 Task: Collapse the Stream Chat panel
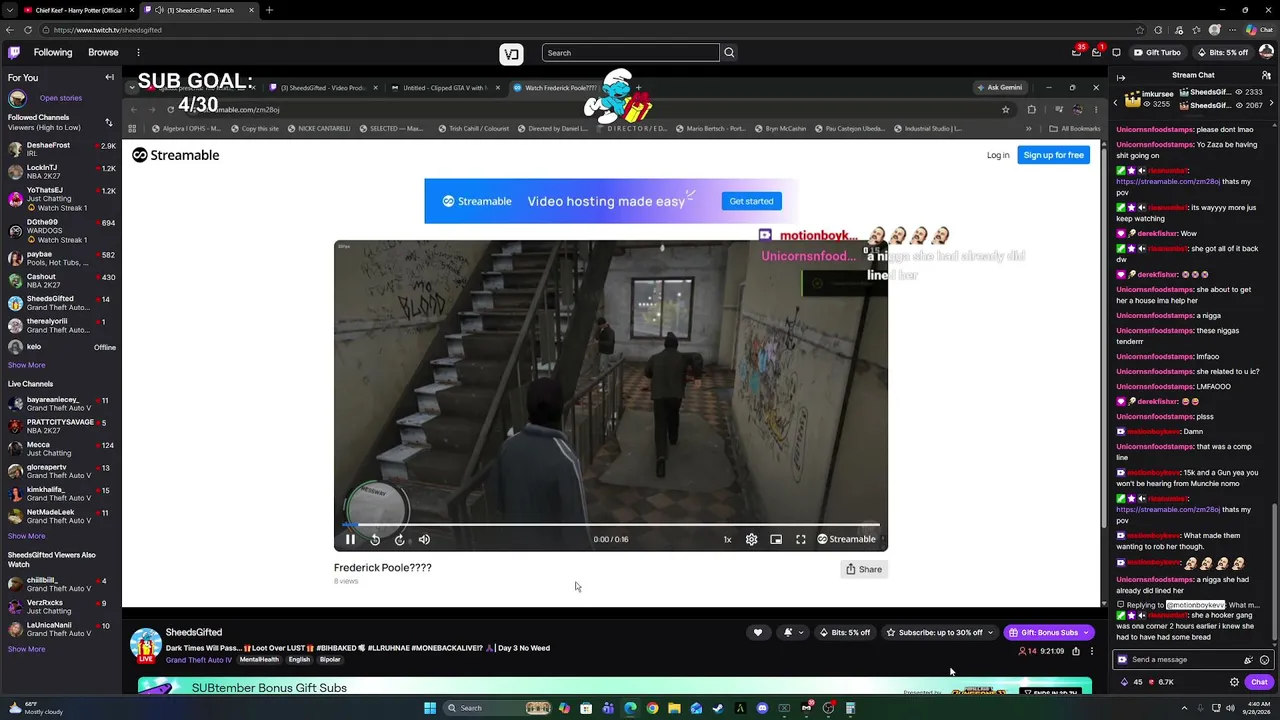[1121, 77]
